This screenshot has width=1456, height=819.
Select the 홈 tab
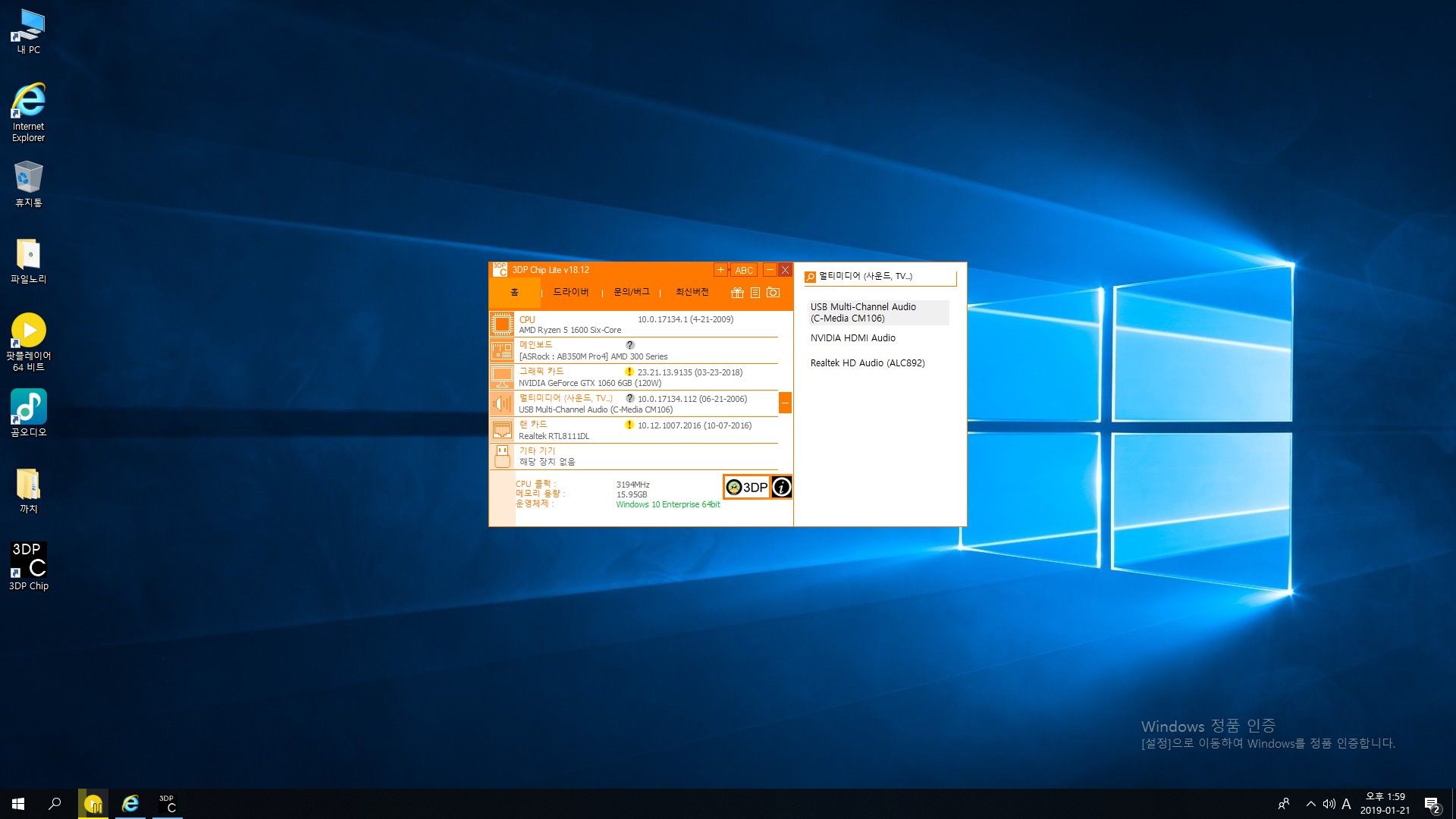coord(515,293)
